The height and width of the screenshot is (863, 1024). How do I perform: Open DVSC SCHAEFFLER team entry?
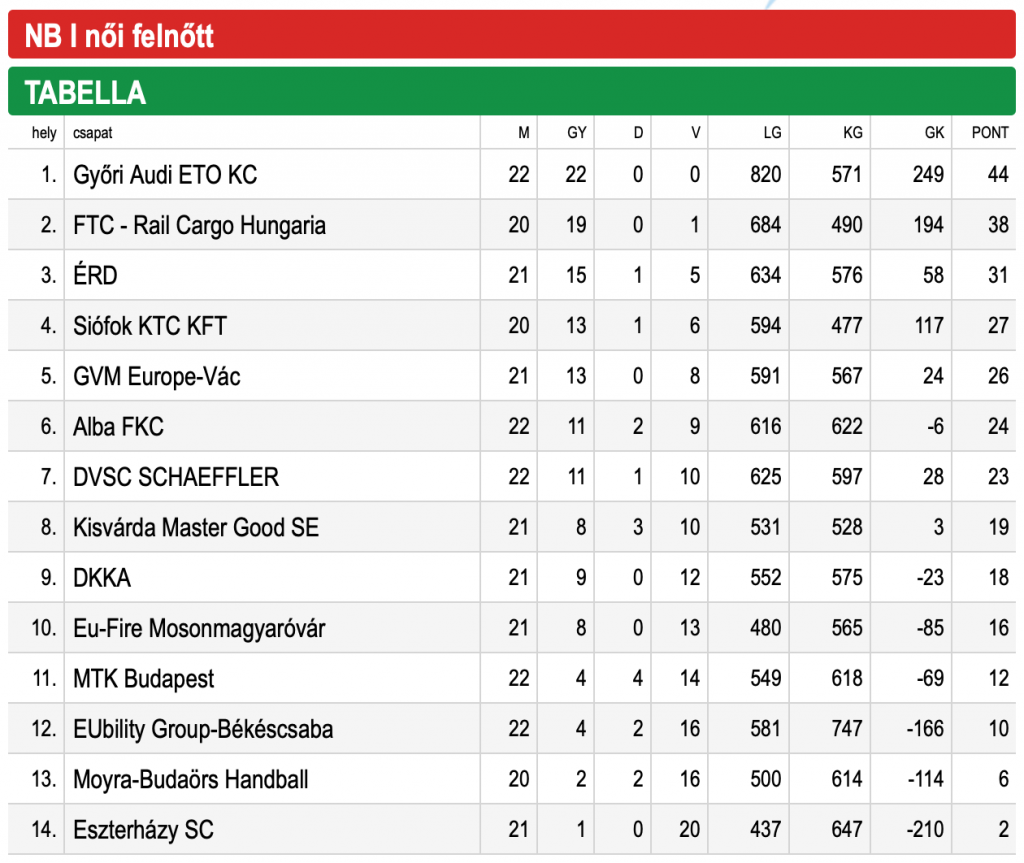176,477
